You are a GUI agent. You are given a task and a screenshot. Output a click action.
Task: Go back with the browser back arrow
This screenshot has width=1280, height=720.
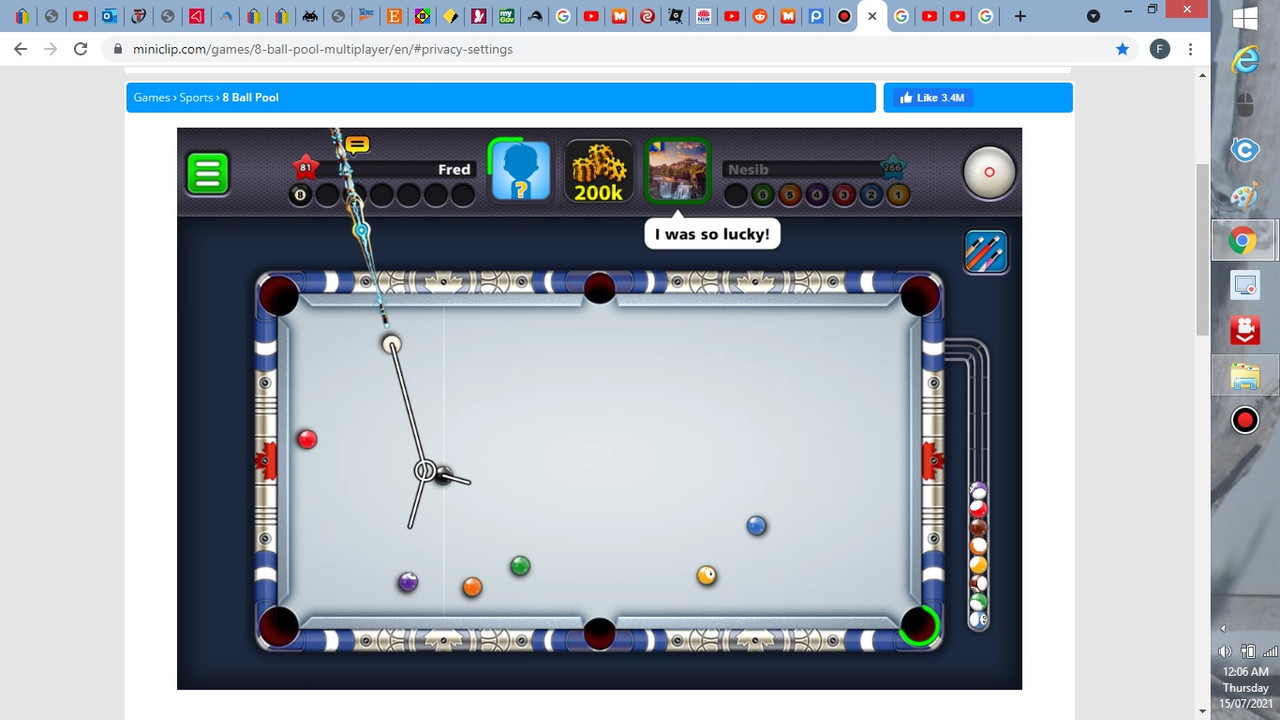click(20, 49)
